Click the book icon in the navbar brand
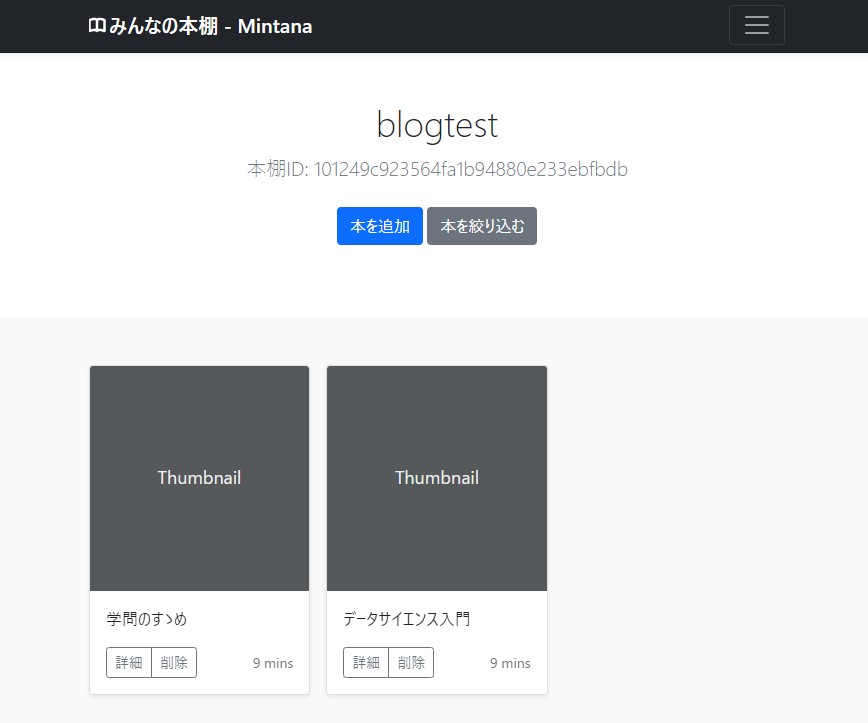868x723 pixels. (x=97, y=25)
